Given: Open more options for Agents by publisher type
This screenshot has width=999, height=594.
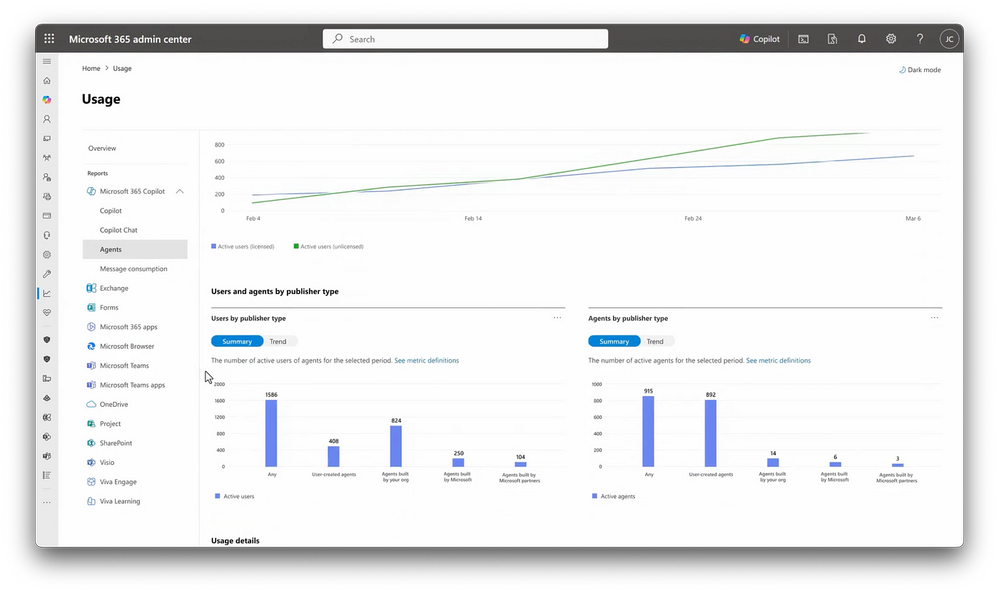Looking at the screenshot, I should 935,317.
